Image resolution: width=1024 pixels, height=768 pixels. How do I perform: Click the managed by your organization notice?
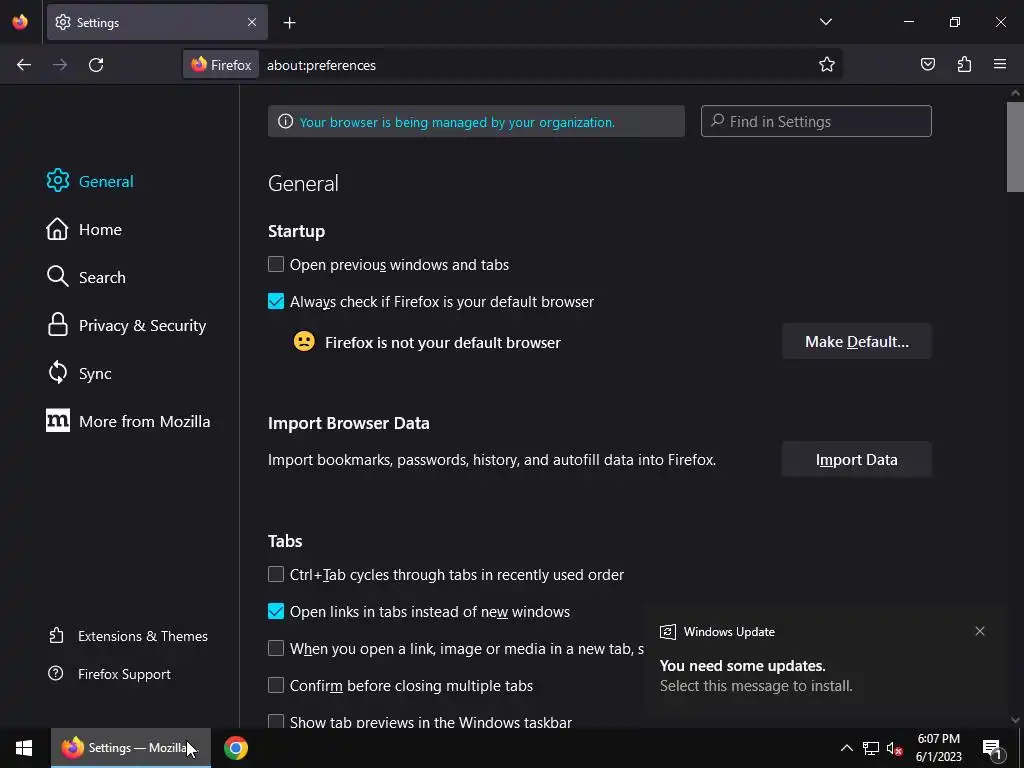click(476, 121)
